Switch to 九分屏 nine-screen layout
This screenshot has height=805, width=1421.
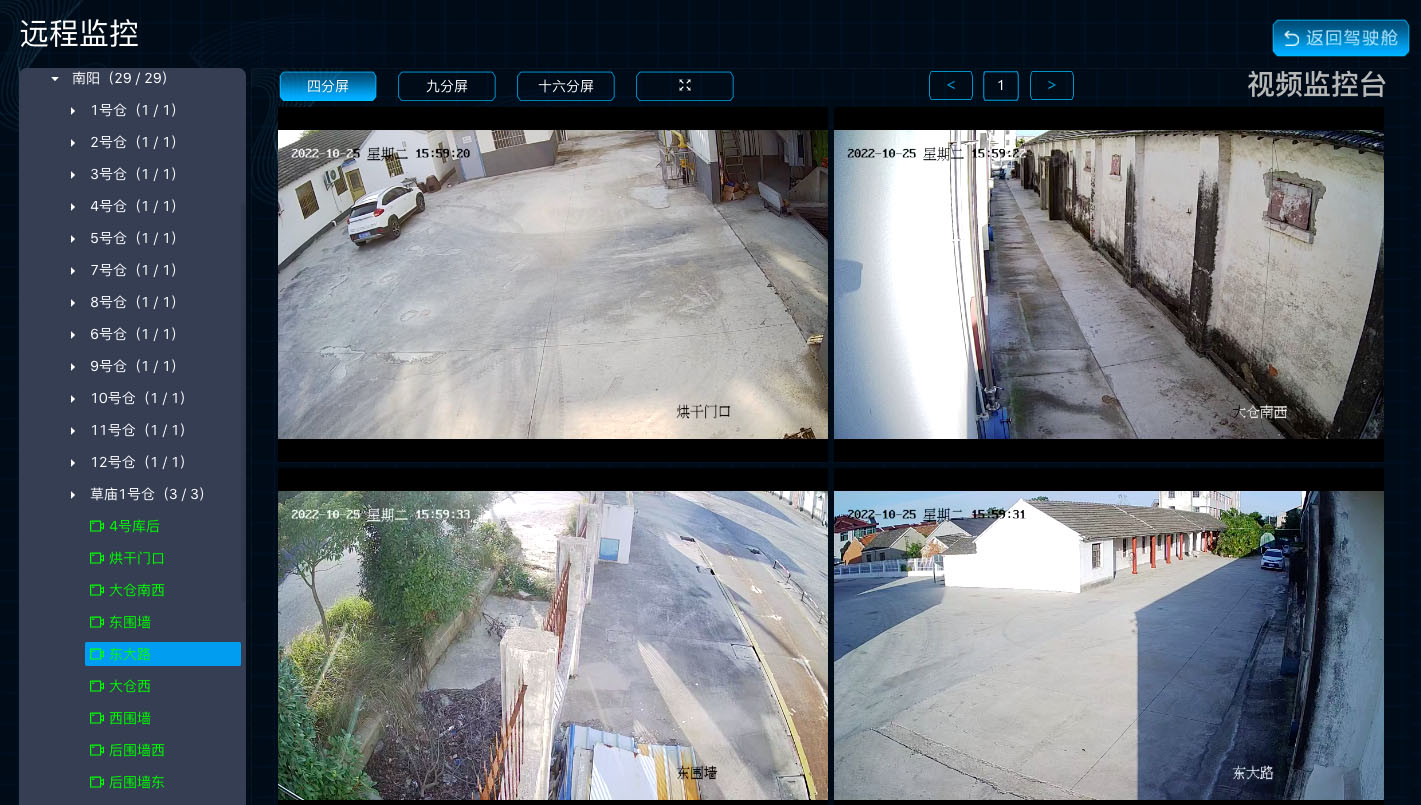coord(446,86)
